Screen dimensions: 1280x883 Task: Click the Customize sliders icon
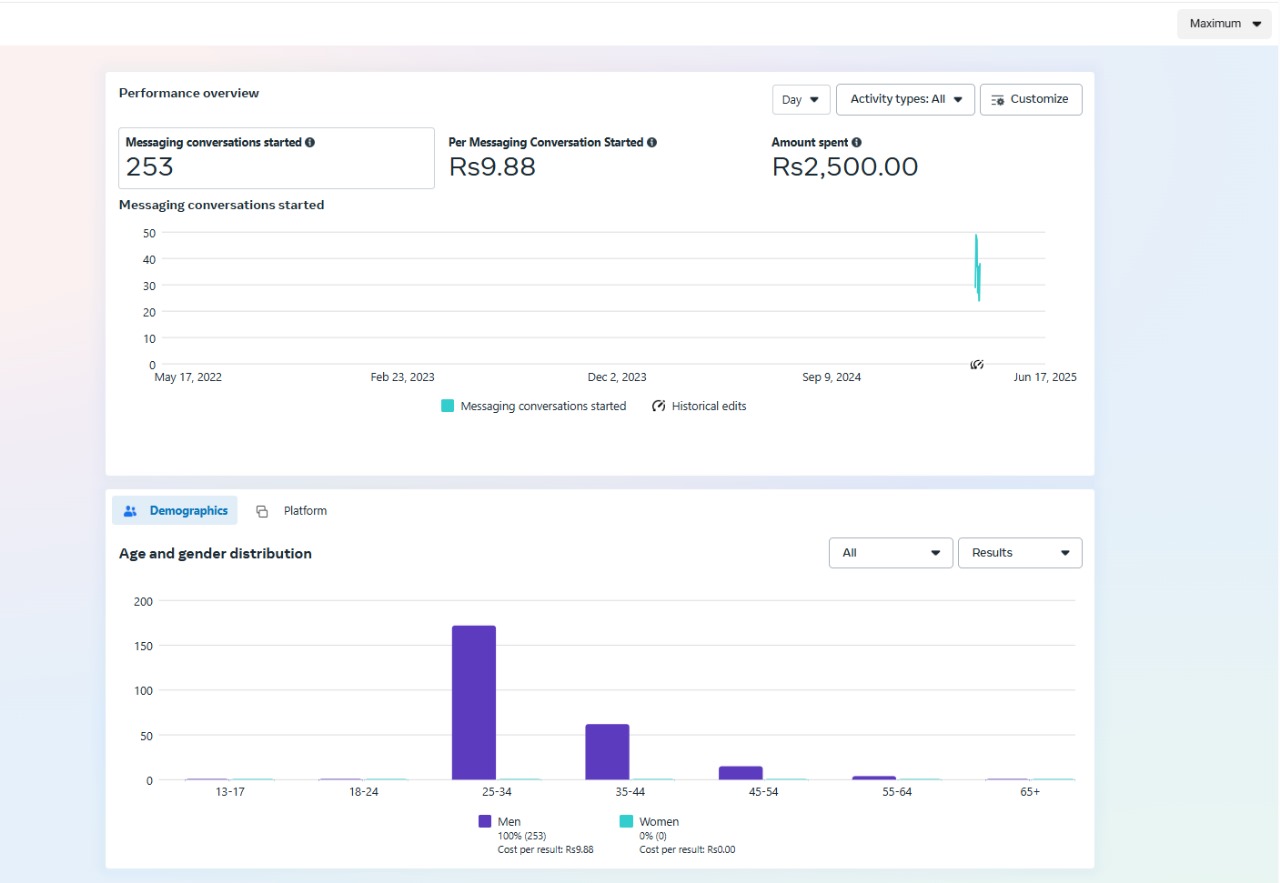pyautogui.click(x=997, y=100)
